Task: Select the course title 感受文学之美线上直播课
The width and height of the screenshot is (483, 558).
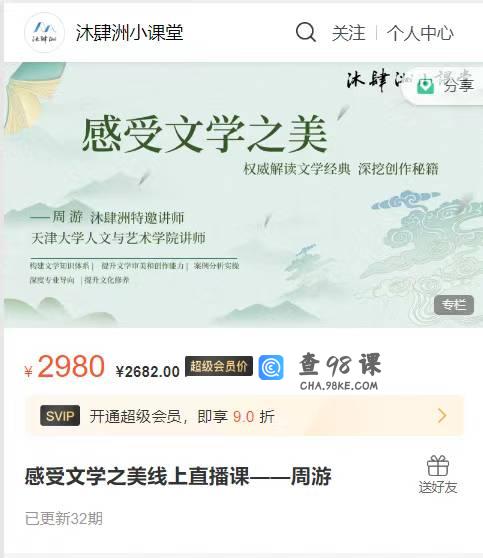Action: click(137, 476)
